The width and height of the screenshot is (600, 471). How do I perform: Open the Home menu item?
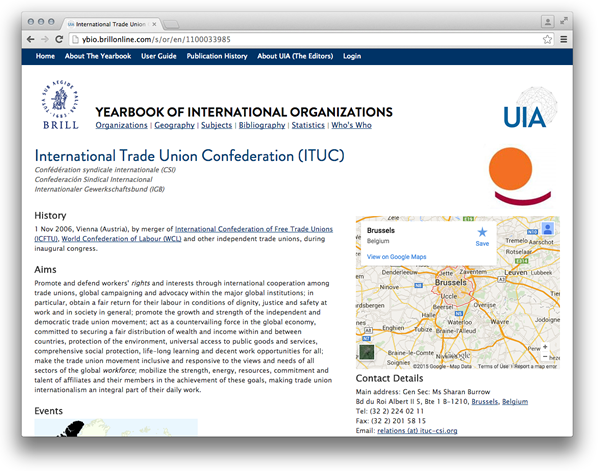[x=45, y=56]
